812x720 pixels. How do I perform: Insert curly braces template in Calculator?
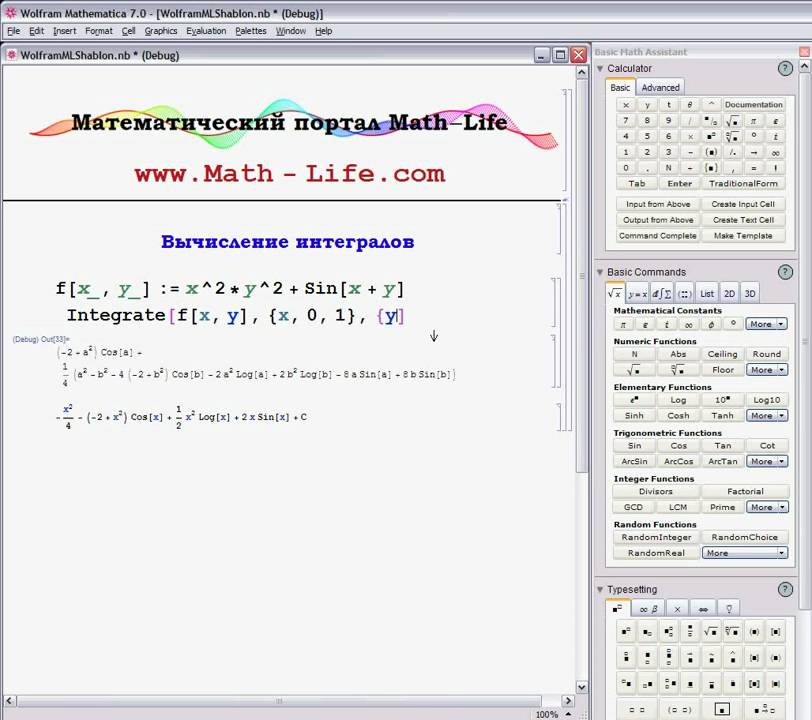(x=711, y=168)
